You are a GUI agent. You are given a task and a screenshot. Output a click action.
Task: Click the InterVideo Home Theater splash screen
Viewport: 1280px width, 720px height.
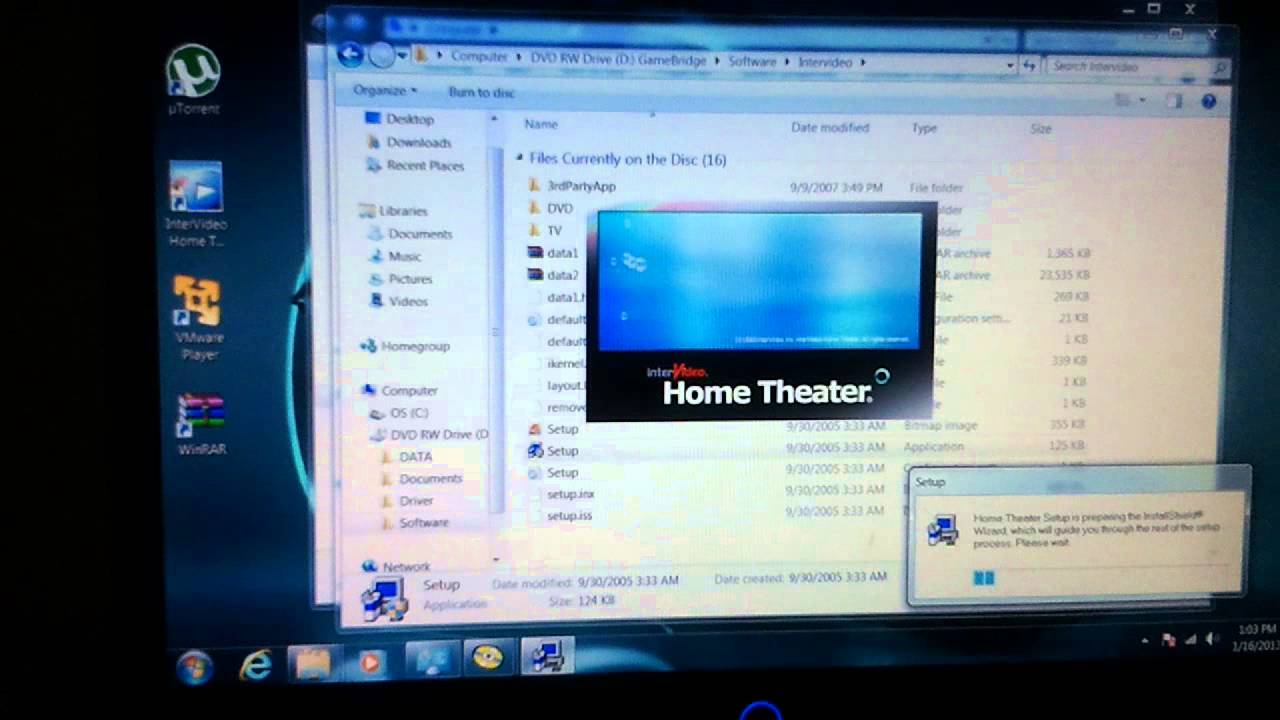760,312
